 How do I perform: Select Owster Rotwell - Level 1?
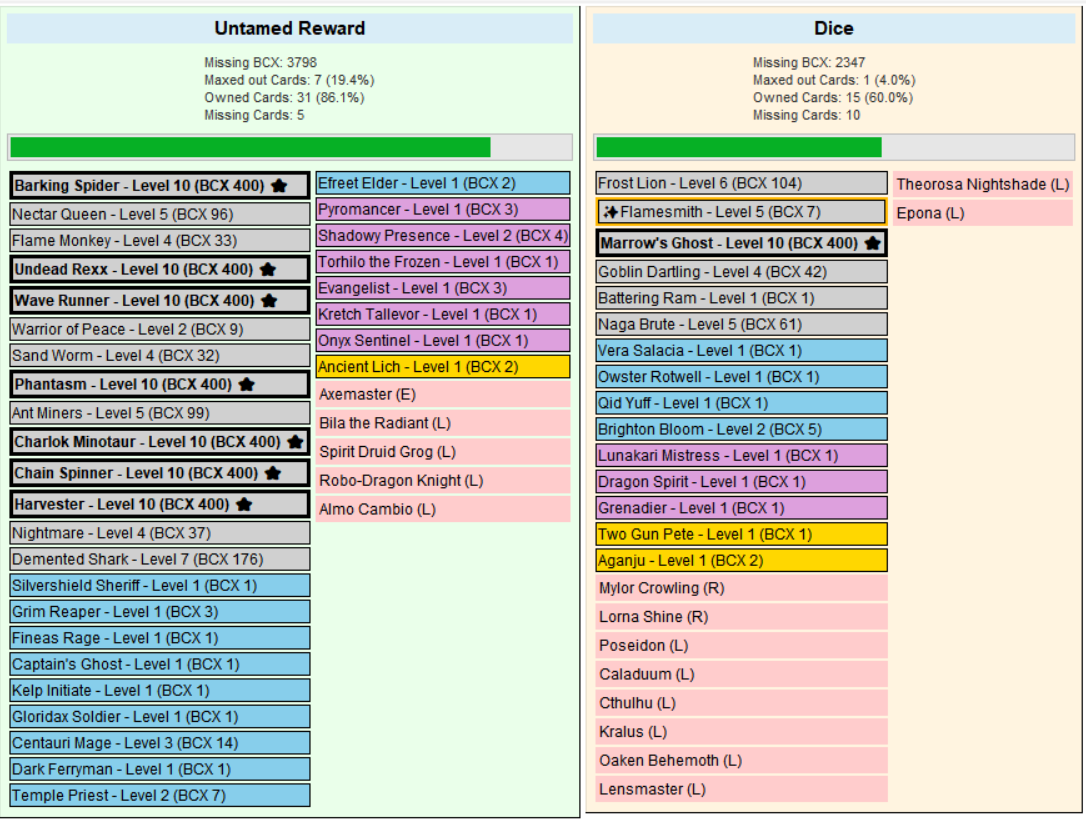[x=742, y=377]
